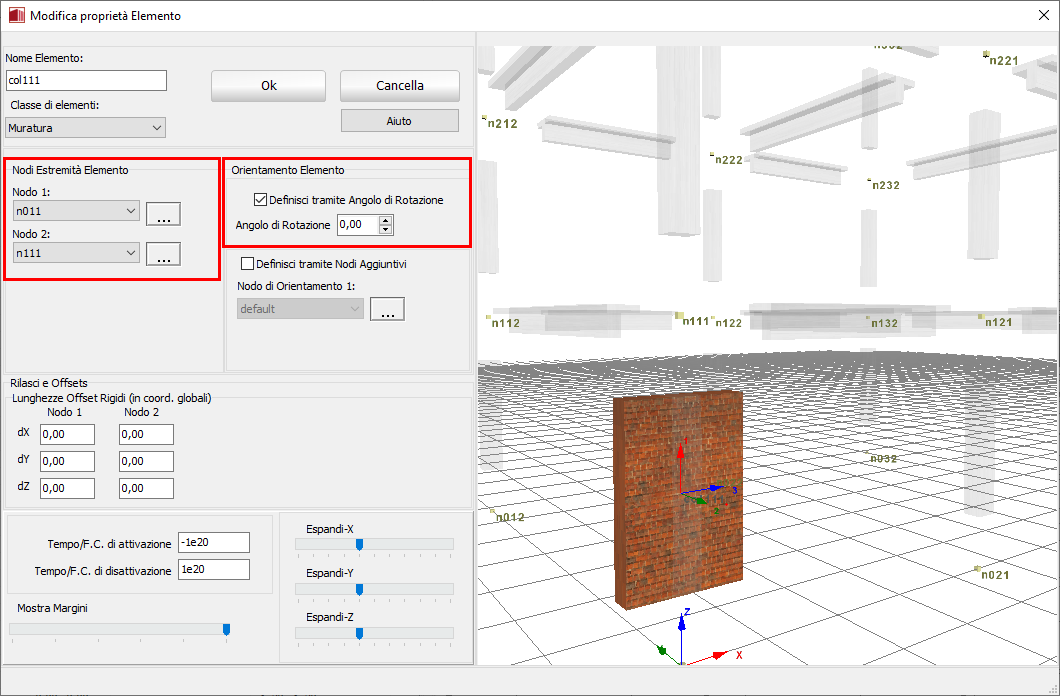Click browse button next to Nodo 1
Viewport: 1060px width, 696px height.
[x=163, y=213]
